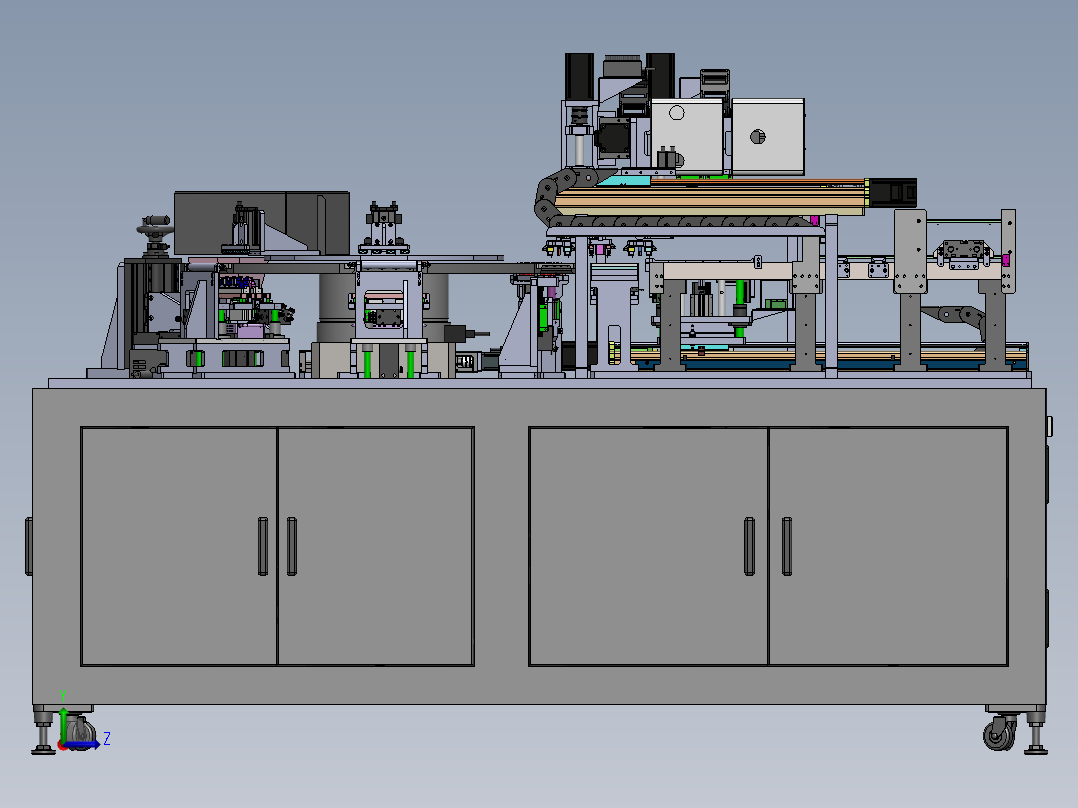Select the far-left cabinet door panel
Screen dimensions: 1078x808
[179, 547]
